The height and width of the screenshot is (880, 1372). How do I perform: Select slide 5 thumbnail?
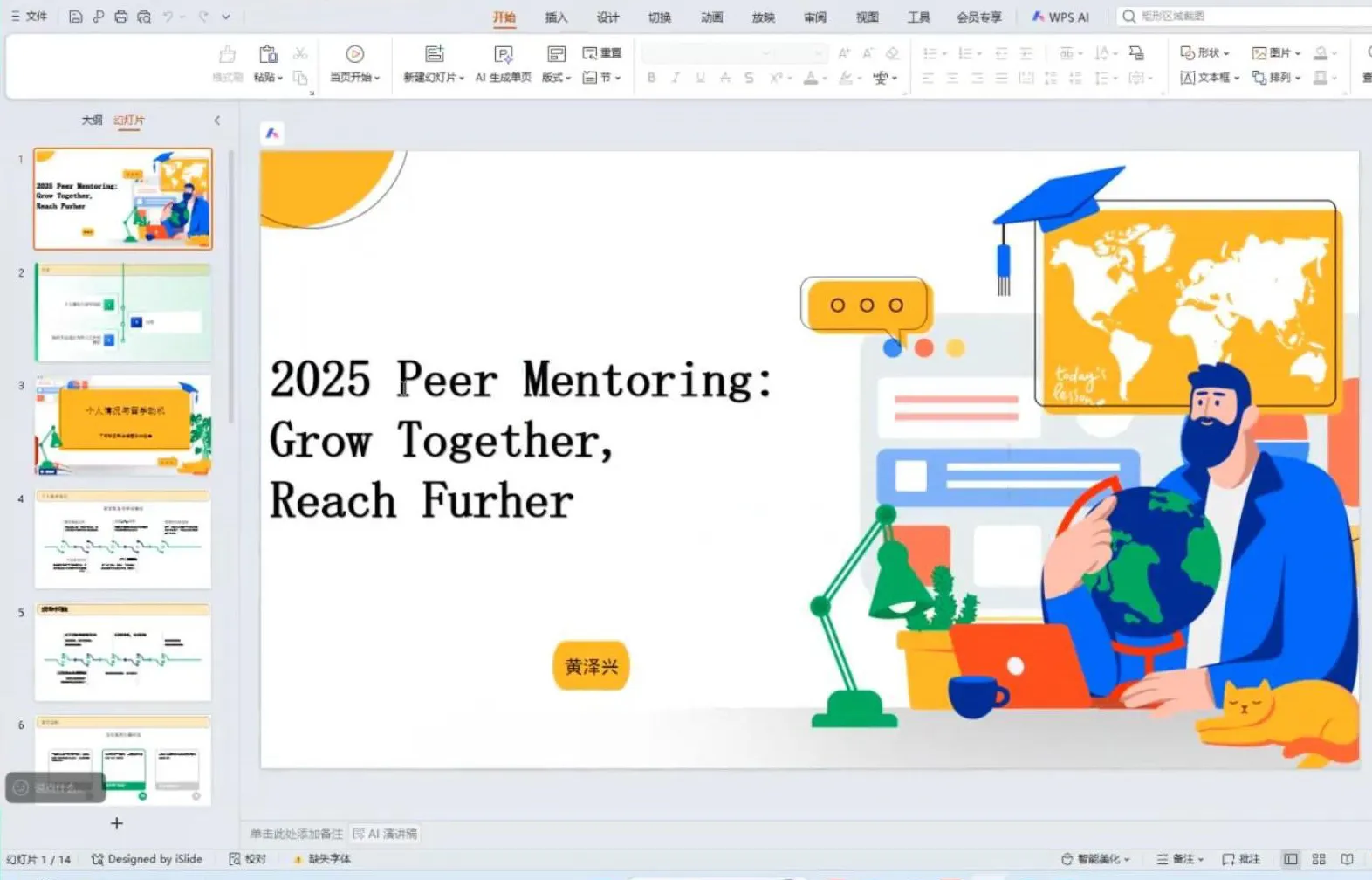coord(122,652)
